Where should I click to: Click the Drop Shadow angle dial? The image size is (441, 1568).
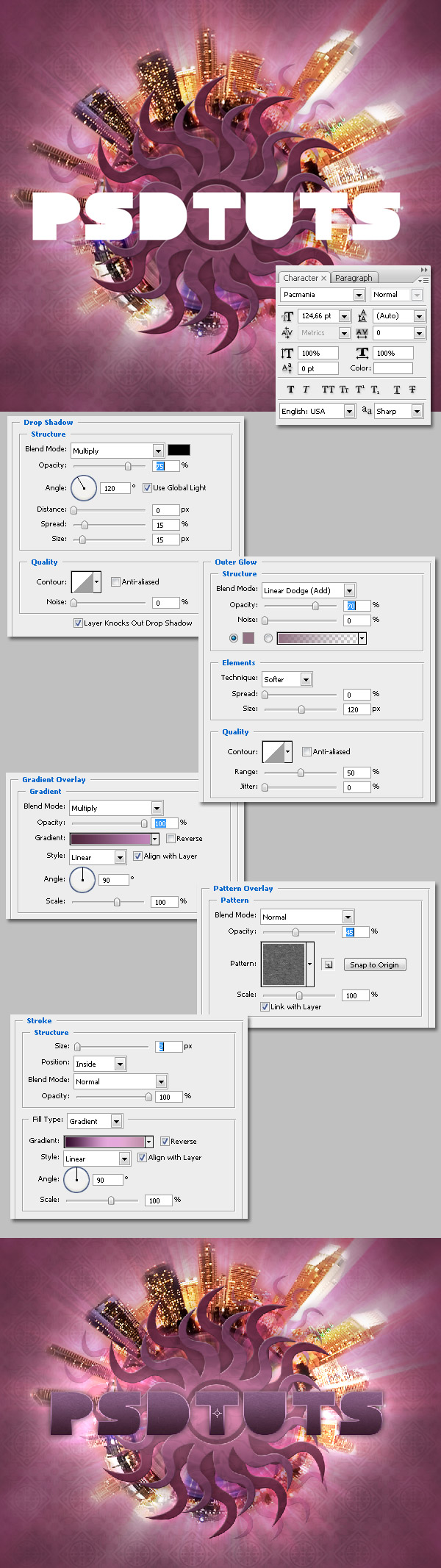84,488
